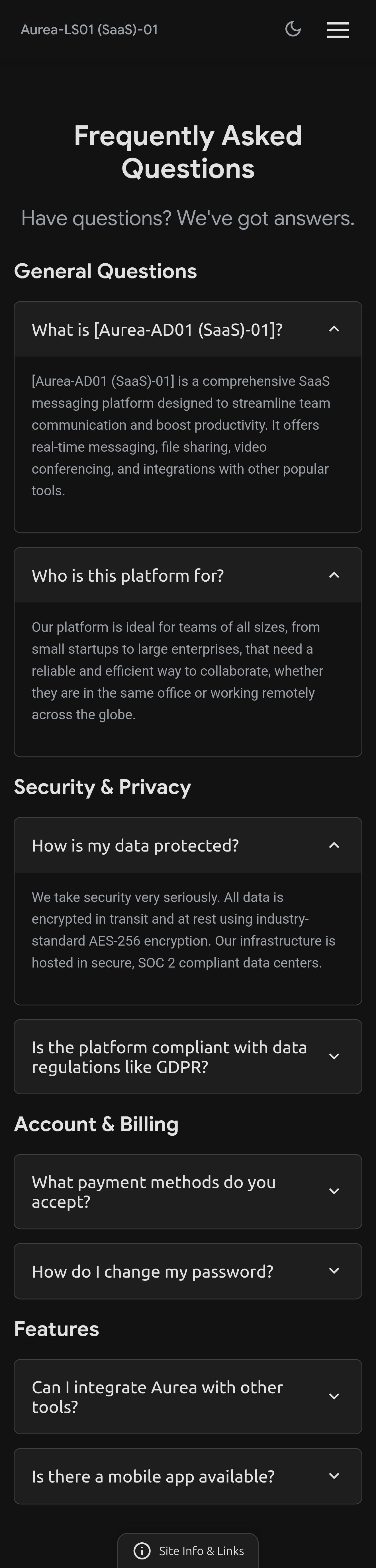Click the info icon in Site Info bar
Image resolution: width=376 pixels, height=1568 pixels.
click(142, 1551)
